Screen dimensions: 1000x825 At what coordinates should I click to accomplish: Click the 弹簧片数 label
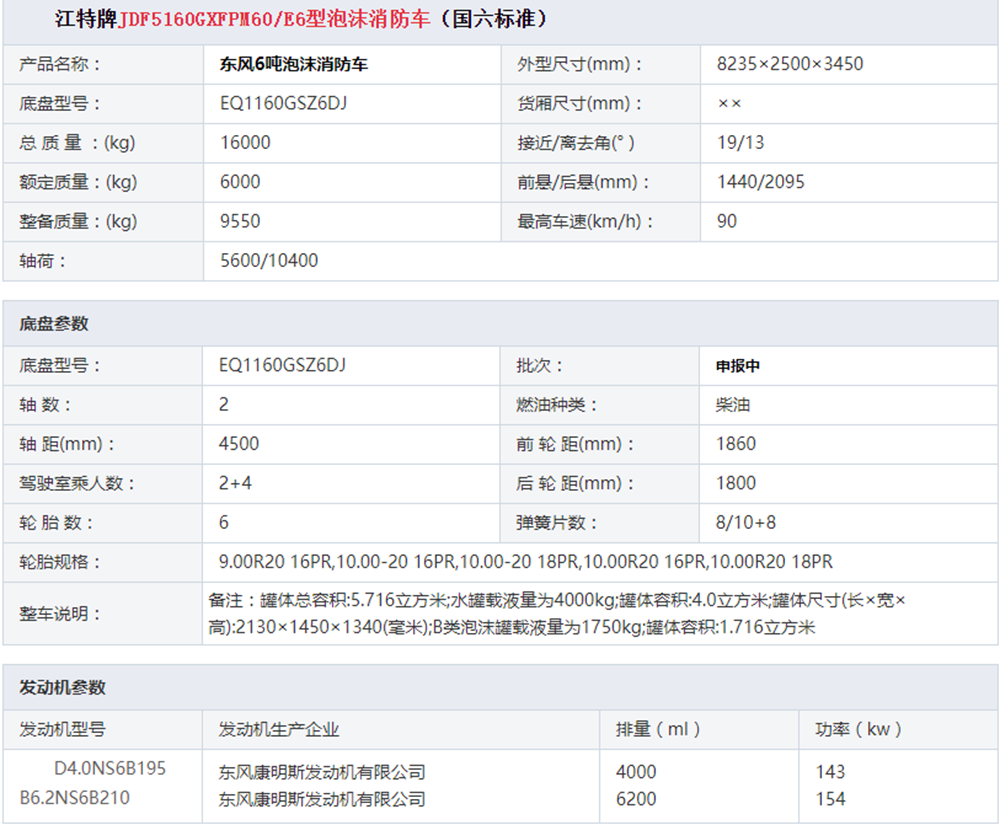tap(557, 523)
